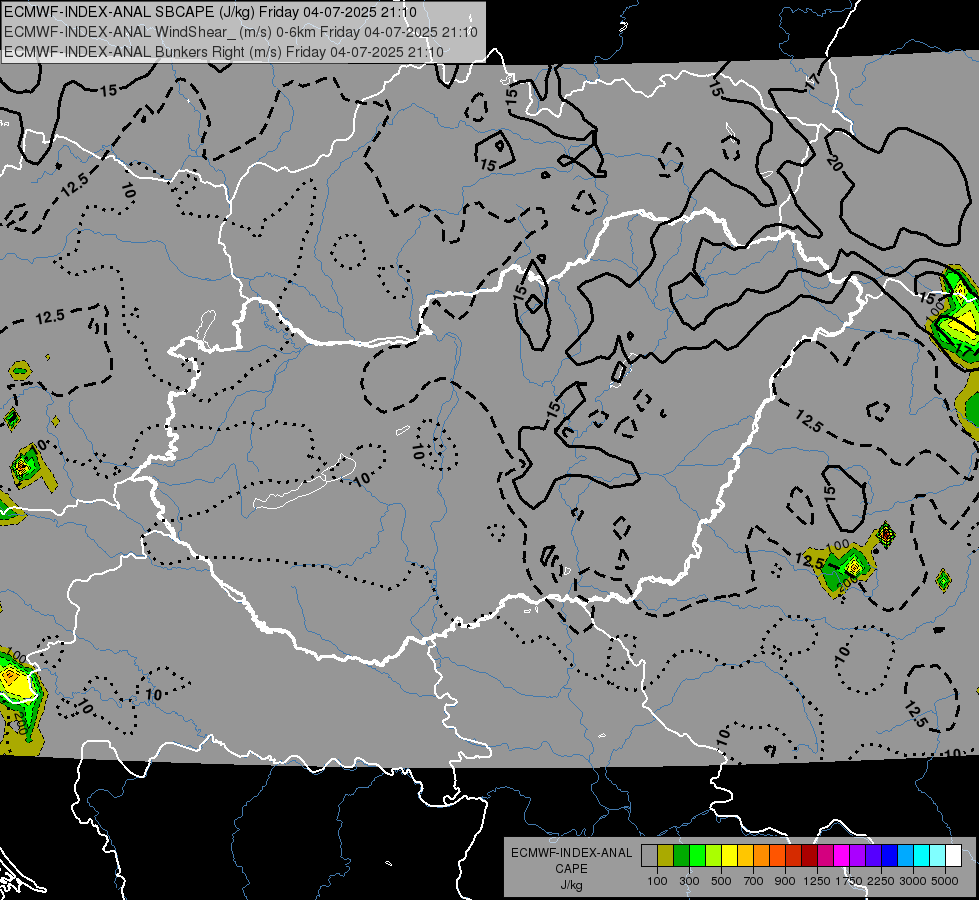Click the legend value 5000
Image resolution: width=979 pixels, height=900 pixels.
tap(945, 881)
